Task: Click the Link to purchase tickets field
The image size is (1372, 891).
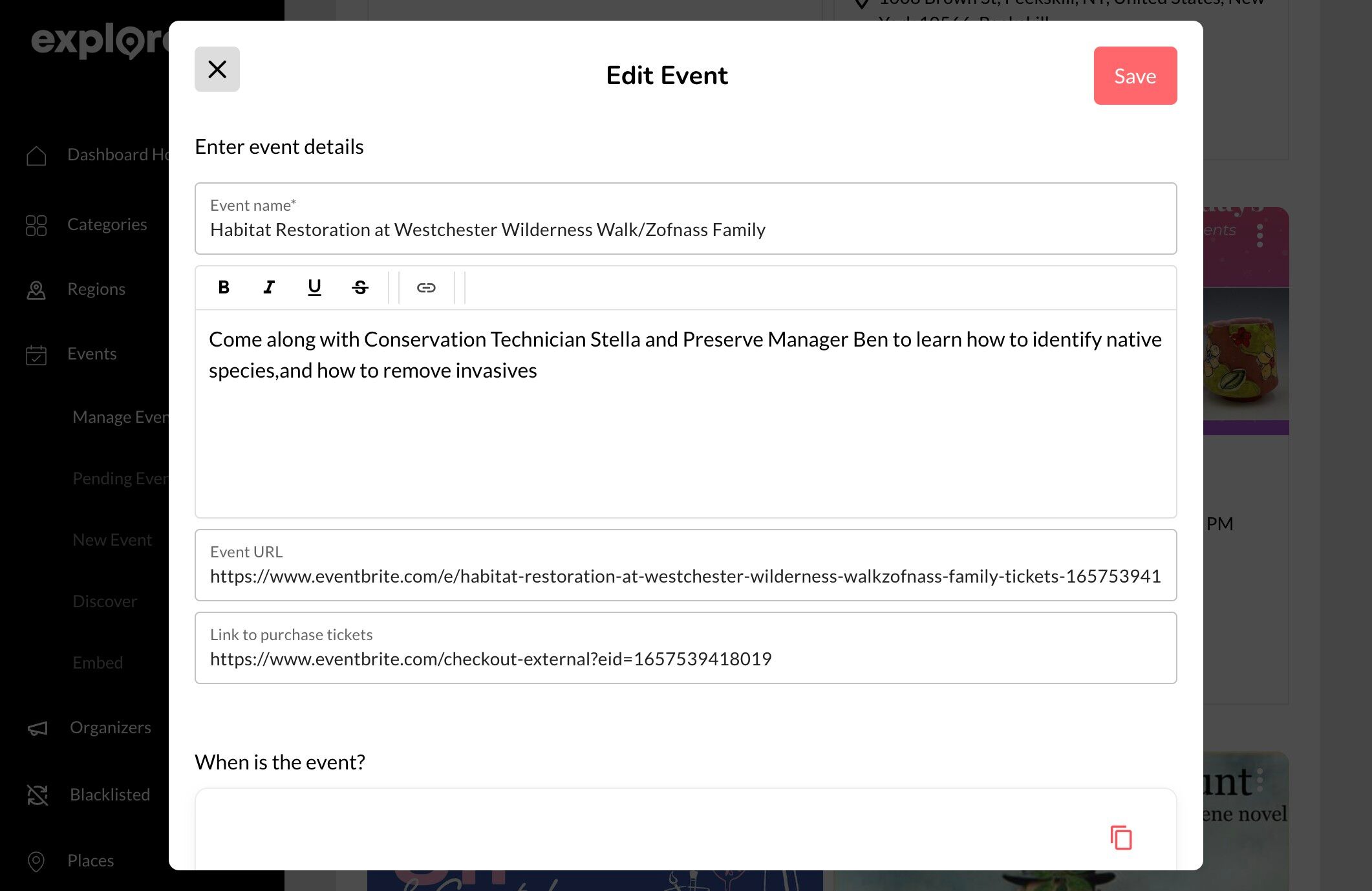Action: click(685, 658)
